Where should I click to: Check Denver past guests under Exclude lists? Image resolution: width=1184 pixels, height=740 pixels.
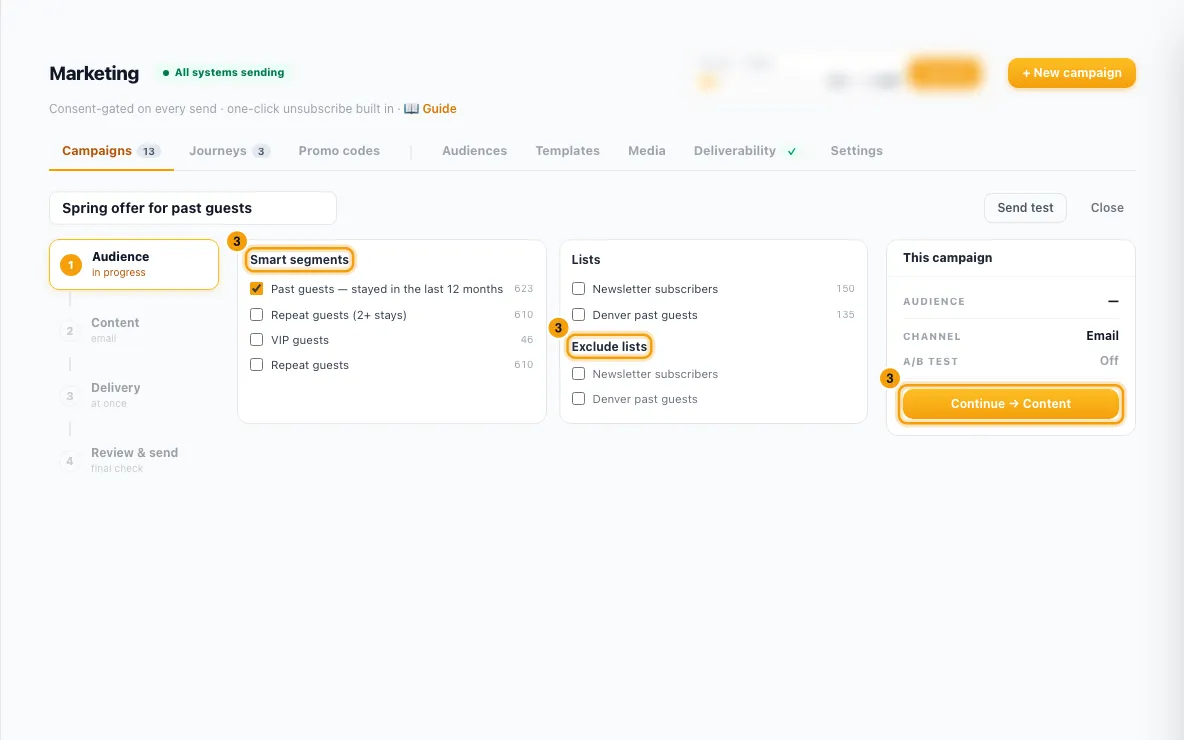(578, 399)
